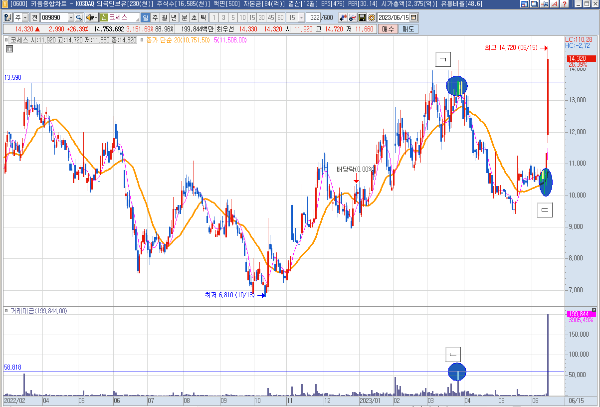Click the first window layout icon in the title bar

click(x=525, y=4)
